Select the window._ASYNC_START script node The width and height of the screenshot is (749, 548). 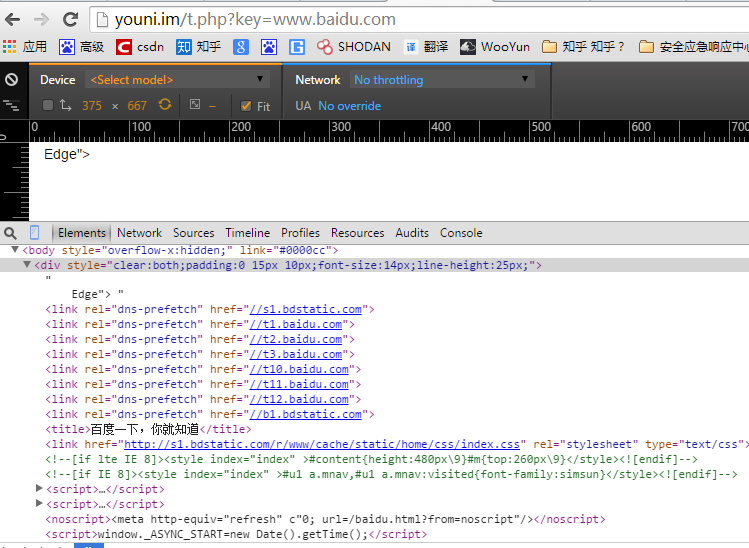click(x=236, y=534)
